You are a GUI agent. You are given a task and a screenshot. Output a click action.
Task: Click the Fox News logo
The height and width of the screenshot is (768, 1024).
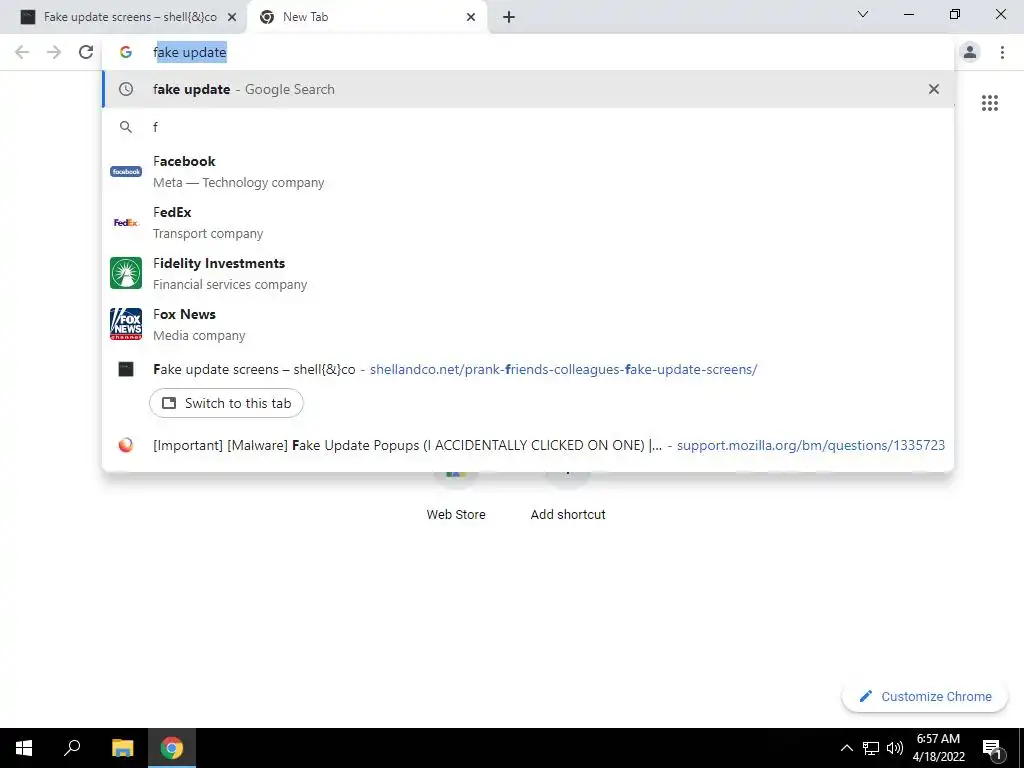pos(126,324)
